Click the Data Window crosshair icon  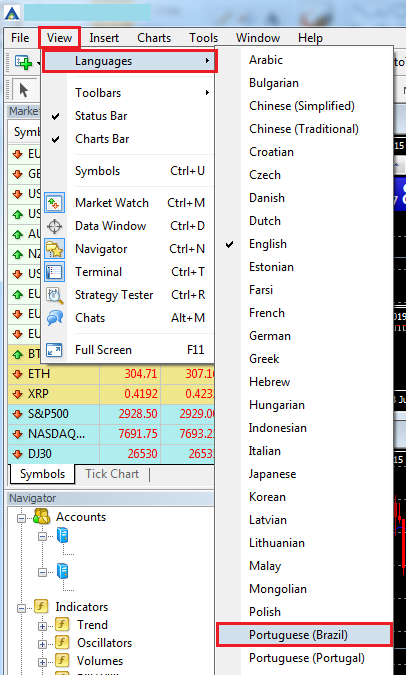coord(54,226)
